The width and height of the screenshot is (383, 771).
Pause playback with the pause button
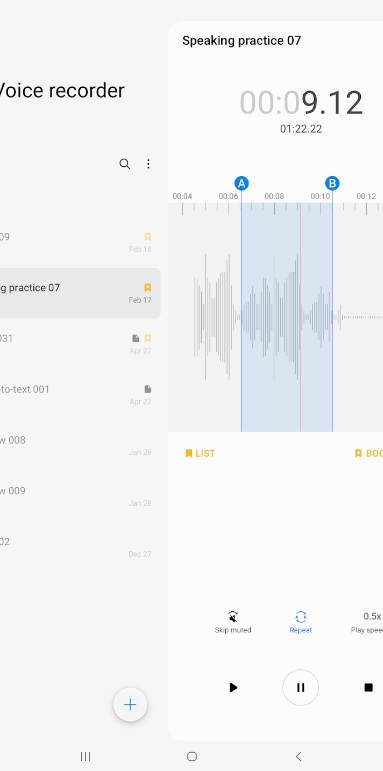coord(300,687)
